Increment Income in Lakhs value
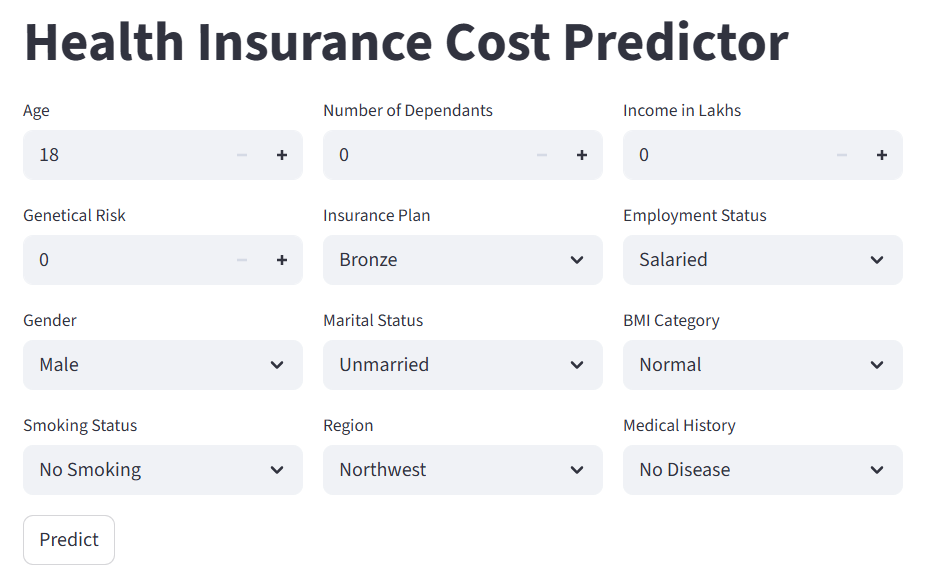The image size is (928, 570). (882, 155)
